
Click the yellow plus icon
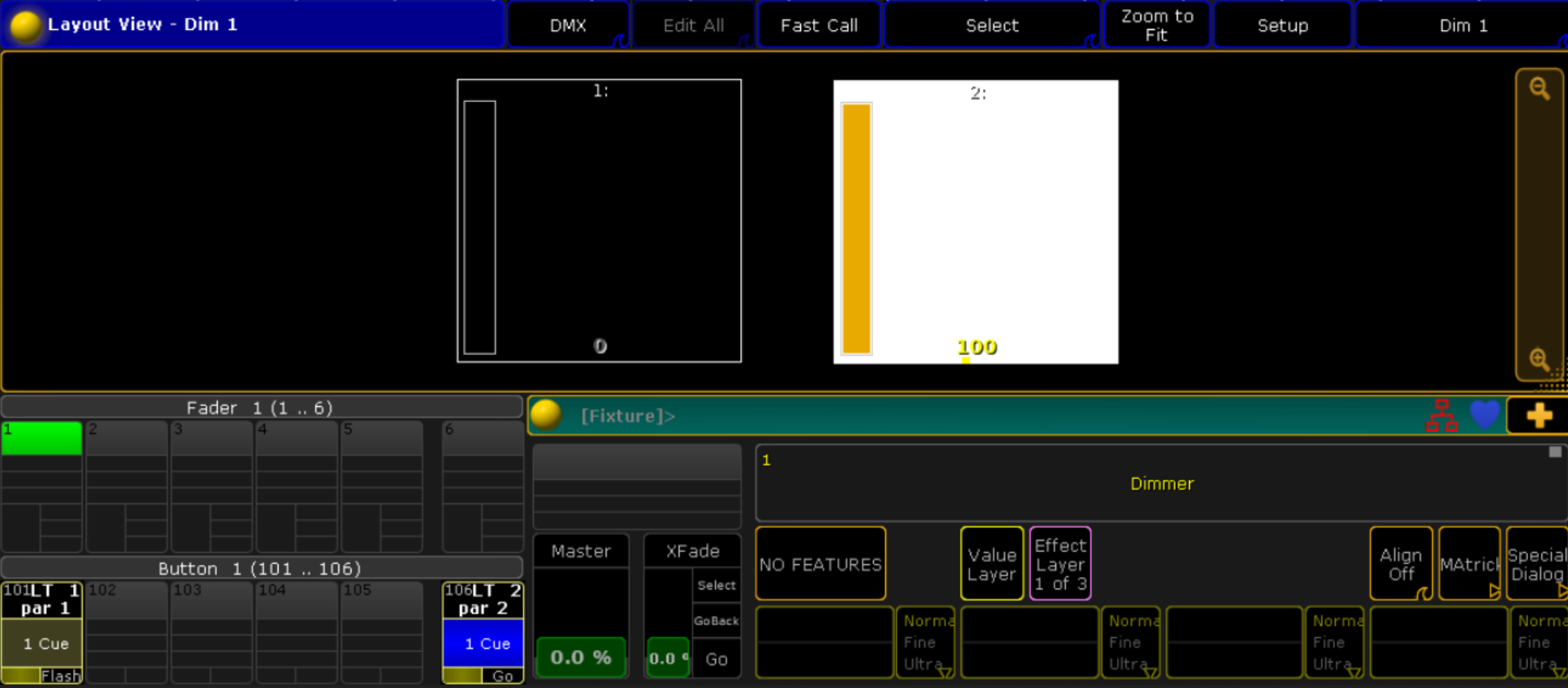tap(1539, 416)
